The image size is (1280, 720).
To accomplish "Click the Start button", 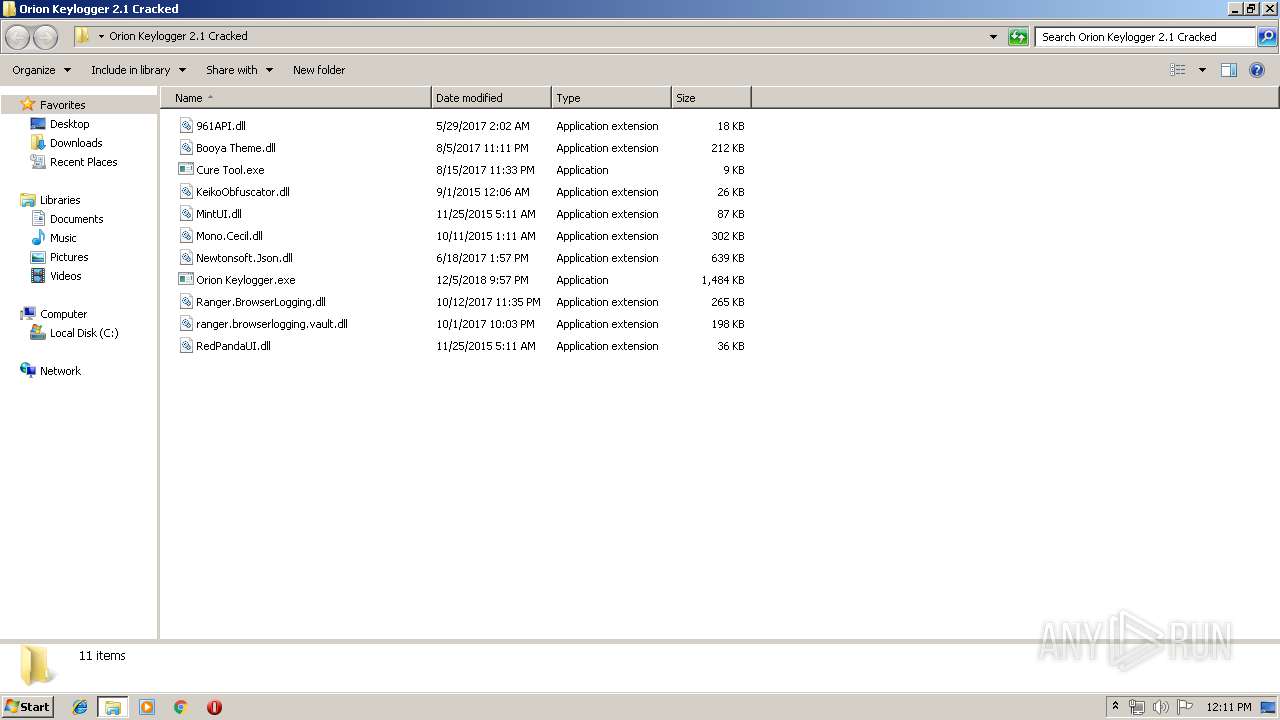I will pyautogui.click(x=28, y=707).
